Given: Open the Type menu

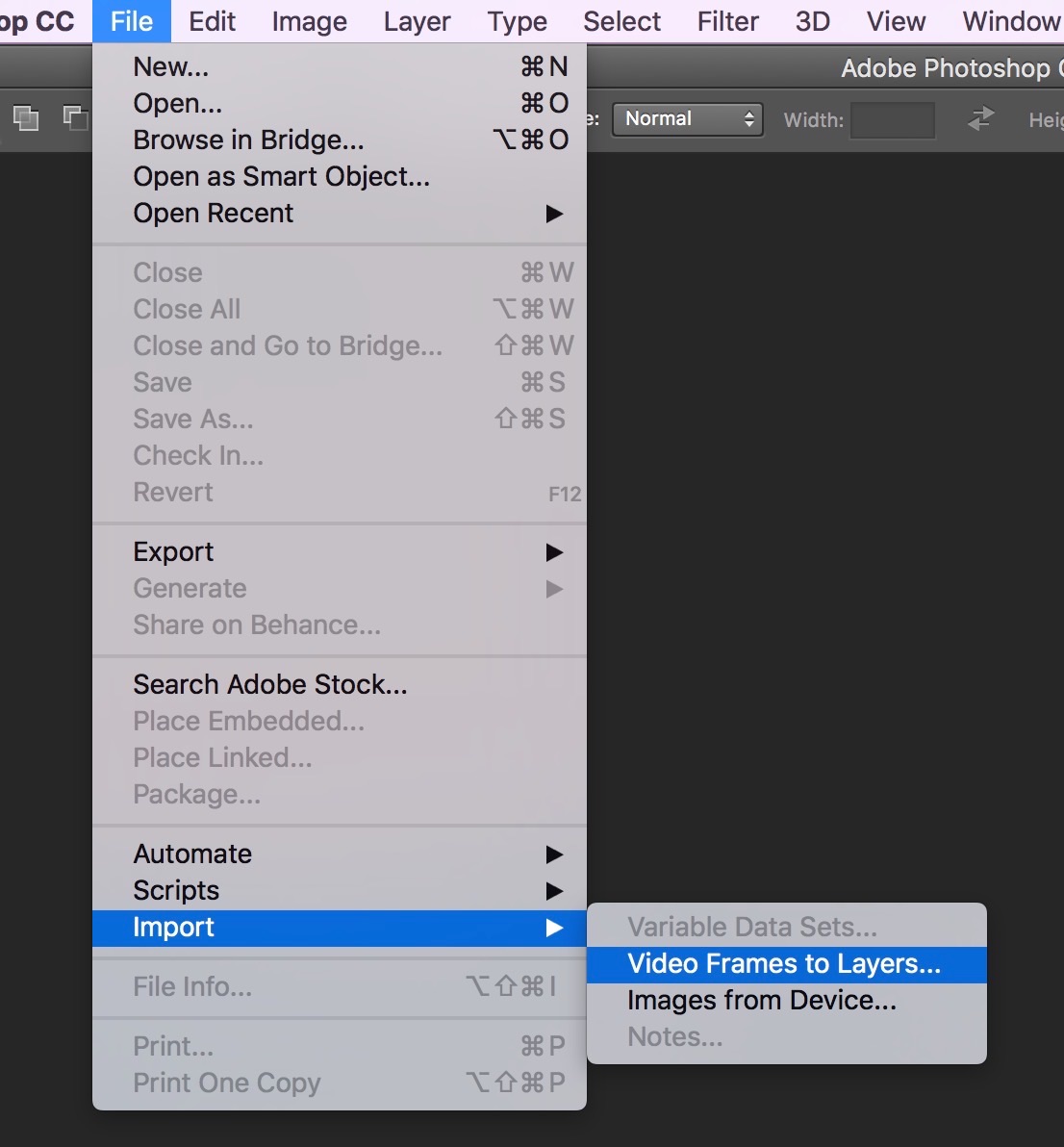Looking at the screenshot, I should [517, 21].
